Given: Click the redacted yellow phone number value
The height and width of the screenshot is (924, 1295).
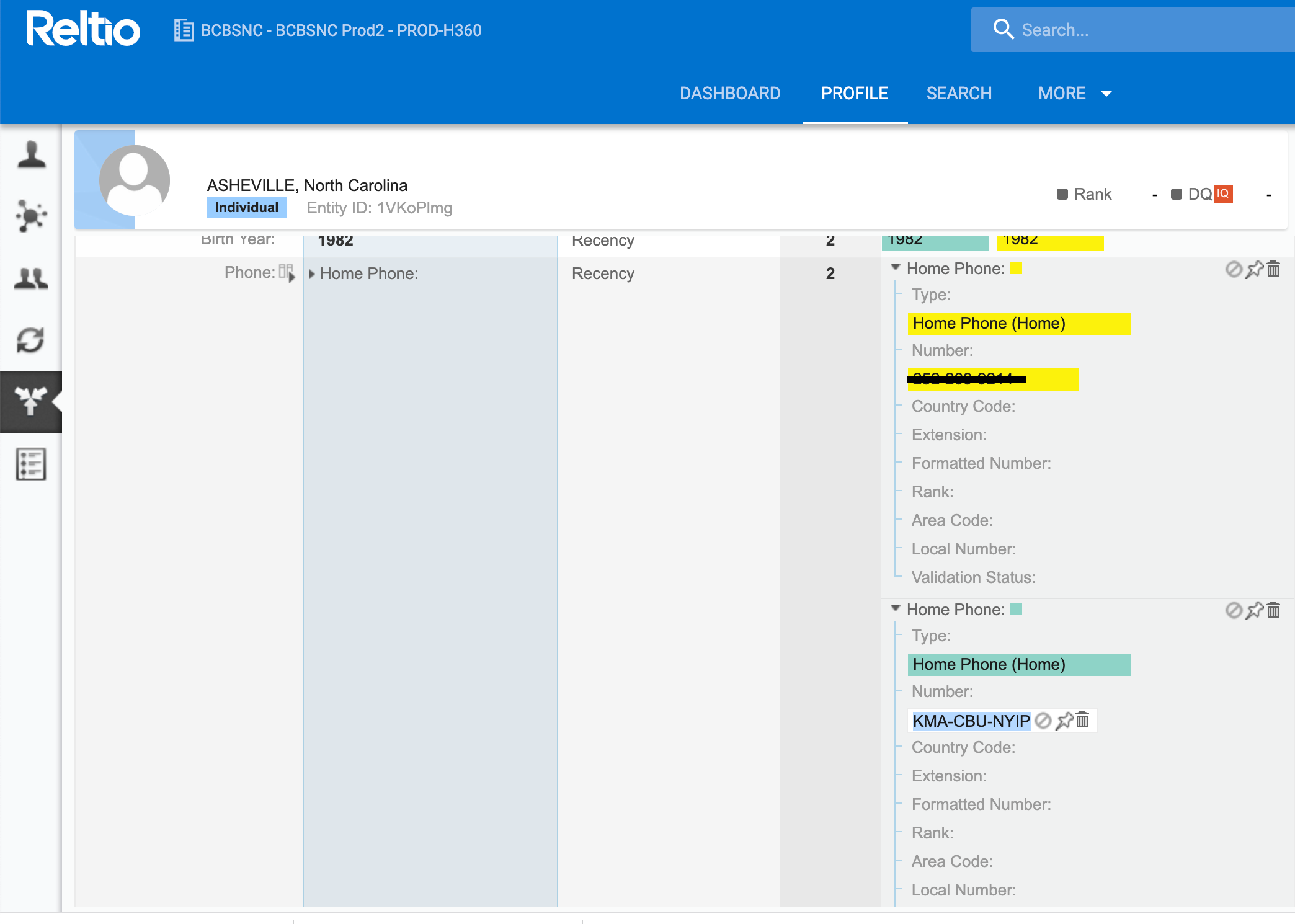Looking at the screenshot, I should pos(993,380).
